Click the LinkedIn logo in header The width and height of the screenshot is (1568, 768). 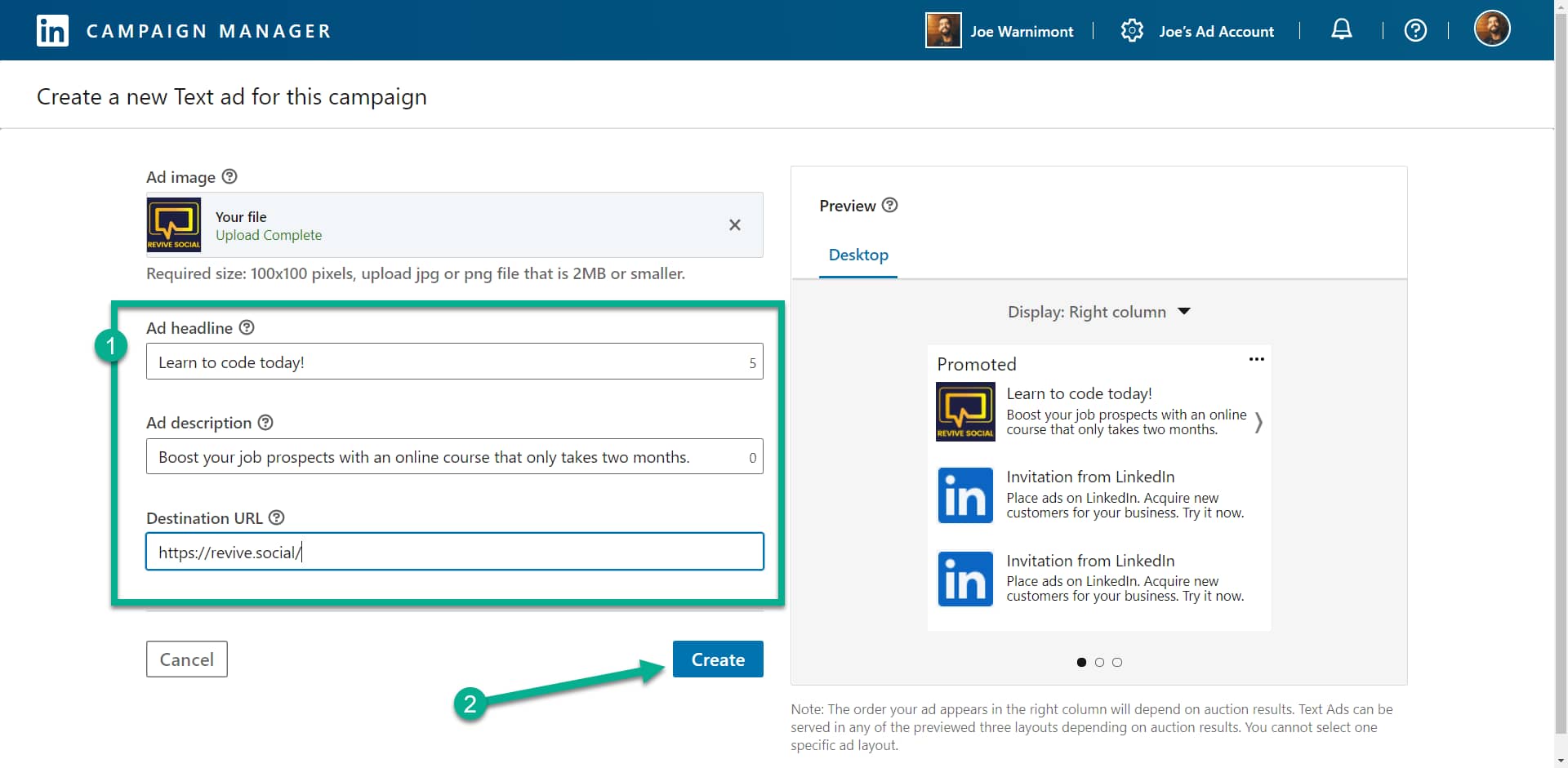[x=52, y=31]
